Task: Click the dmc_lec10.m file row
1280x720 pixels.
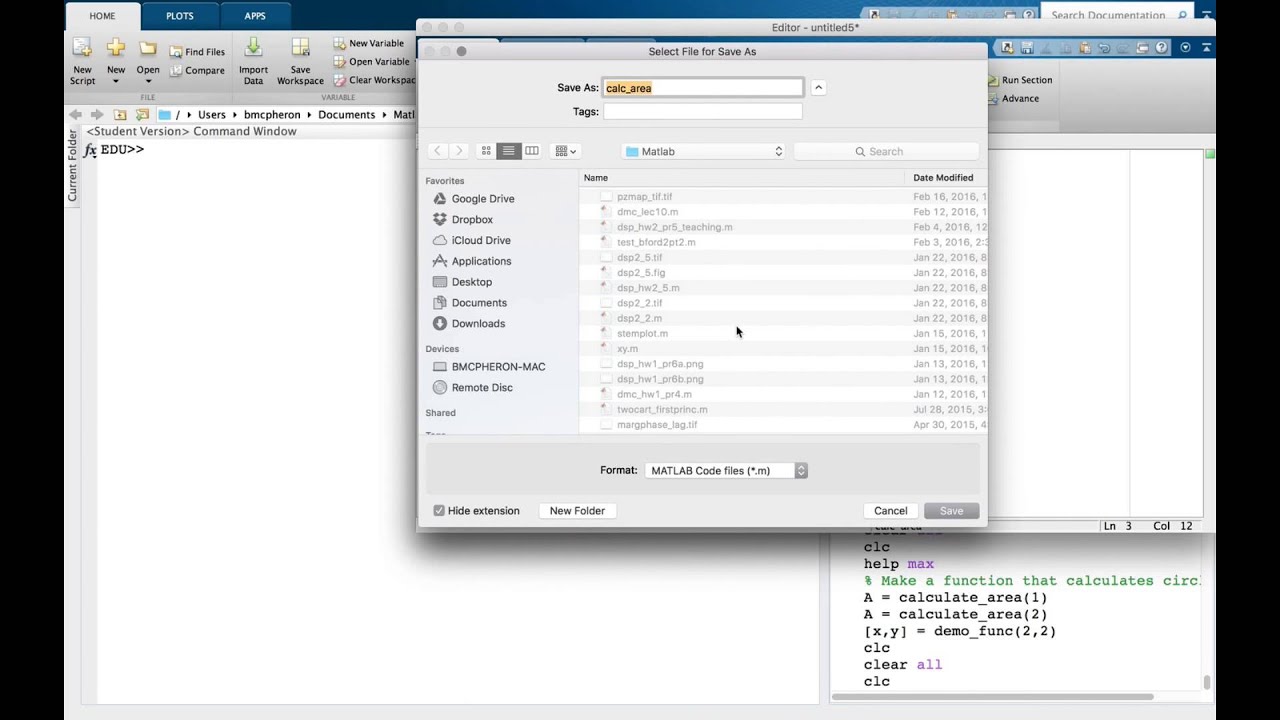Action: [783, 212]
